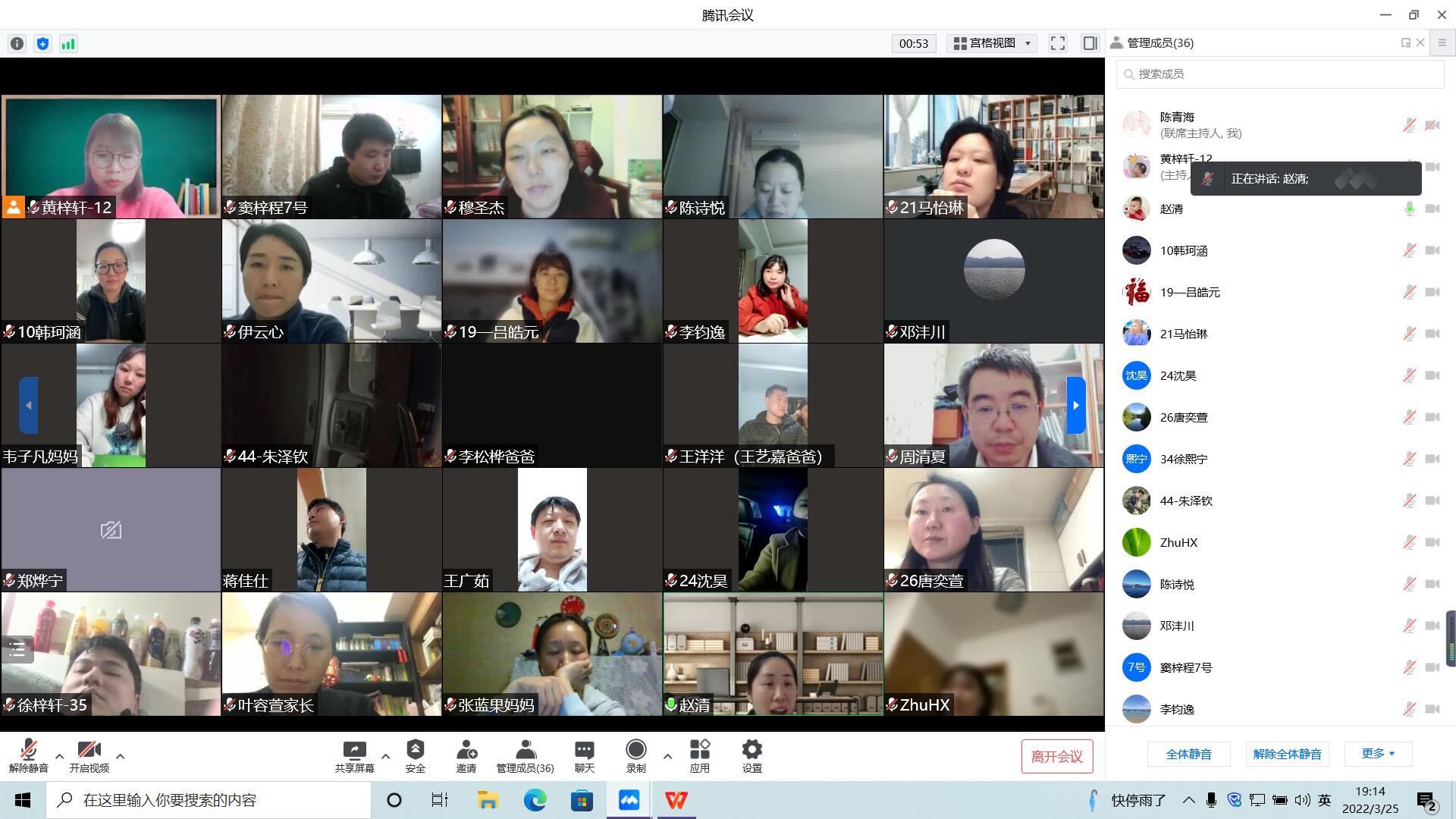Expand audio options arrow next to mute
Image resolution: width=1456 pixels, height=819 pixels.
click(59, 756)
